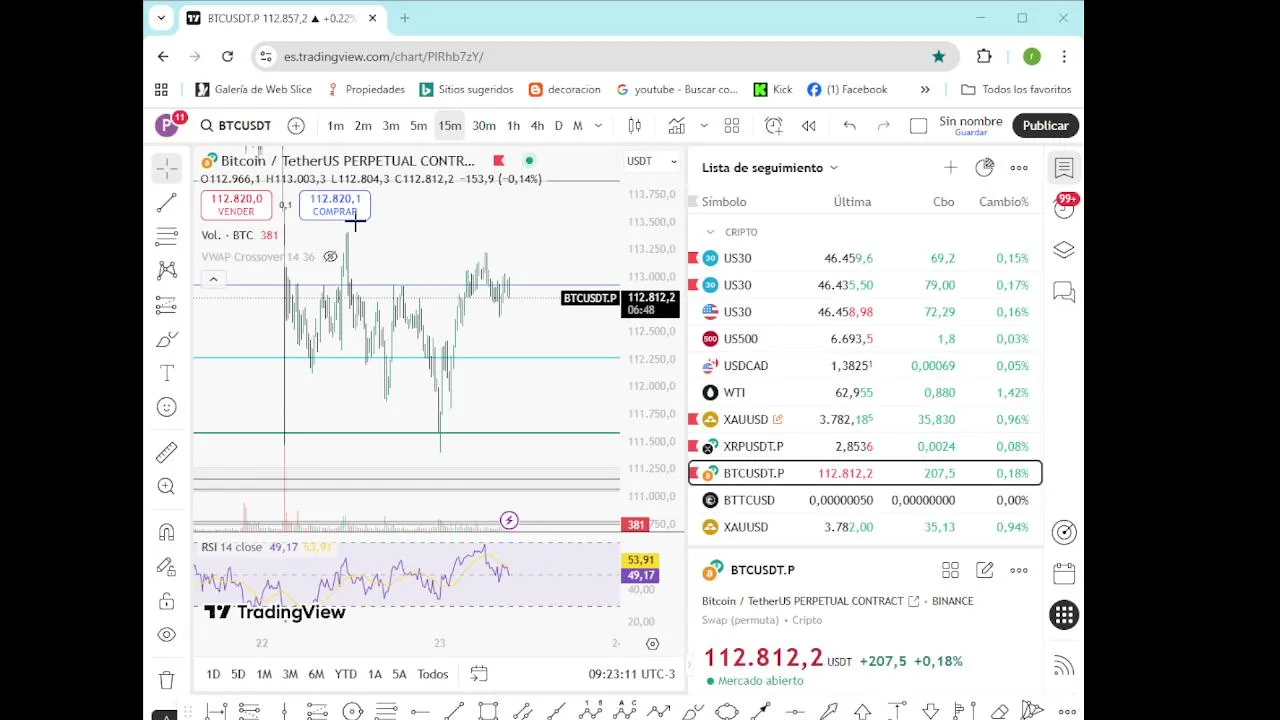Add symbol to the watchlist
The height and width of the screenshot is (720, 1280).
(x=950, y=168)
